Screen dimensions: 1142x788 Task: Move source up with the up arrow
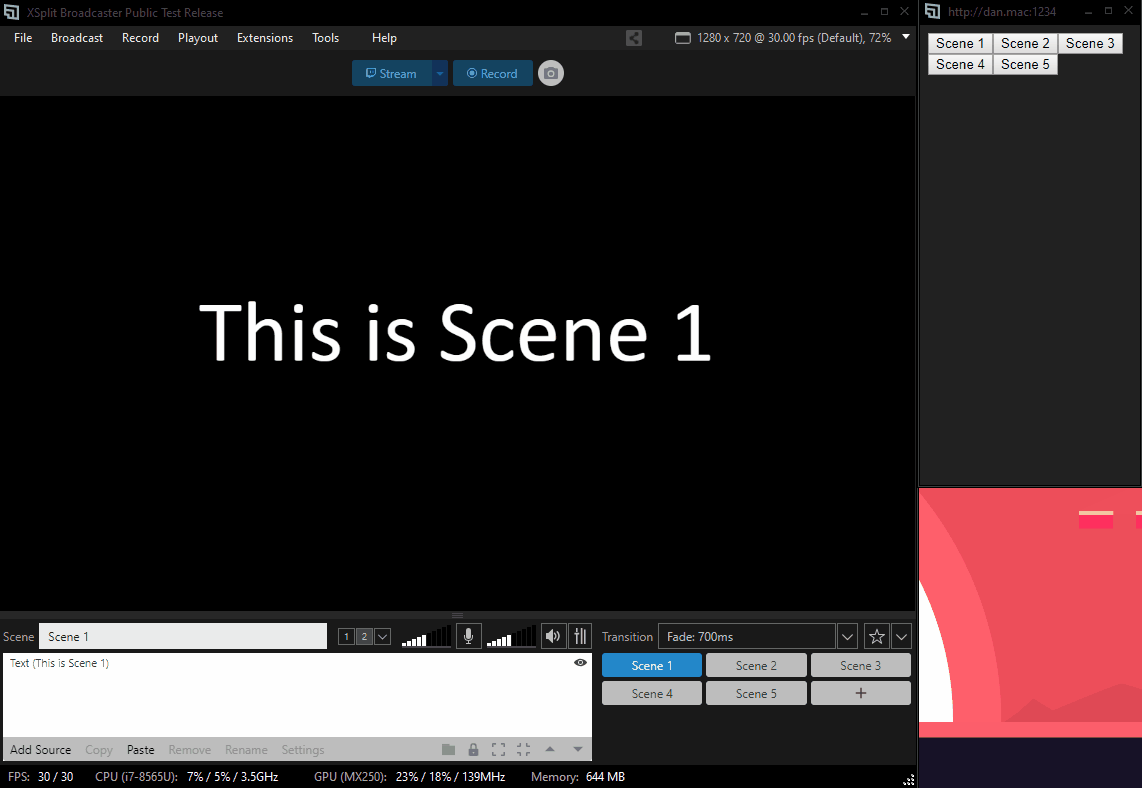550,749
